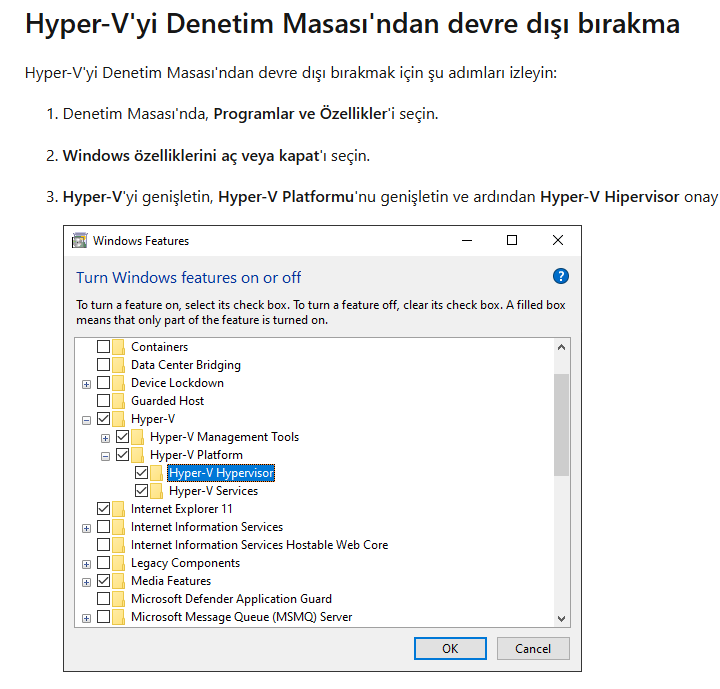Expand the Internet Information Services node

pyautogui.click(x=86, y=528)
